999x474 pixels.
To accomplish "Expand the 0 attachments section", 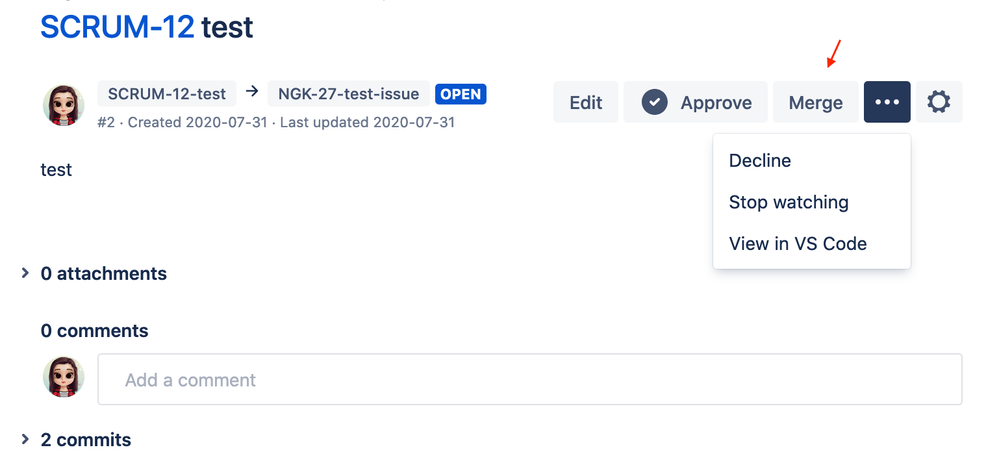I will click(x=94, y=274).
